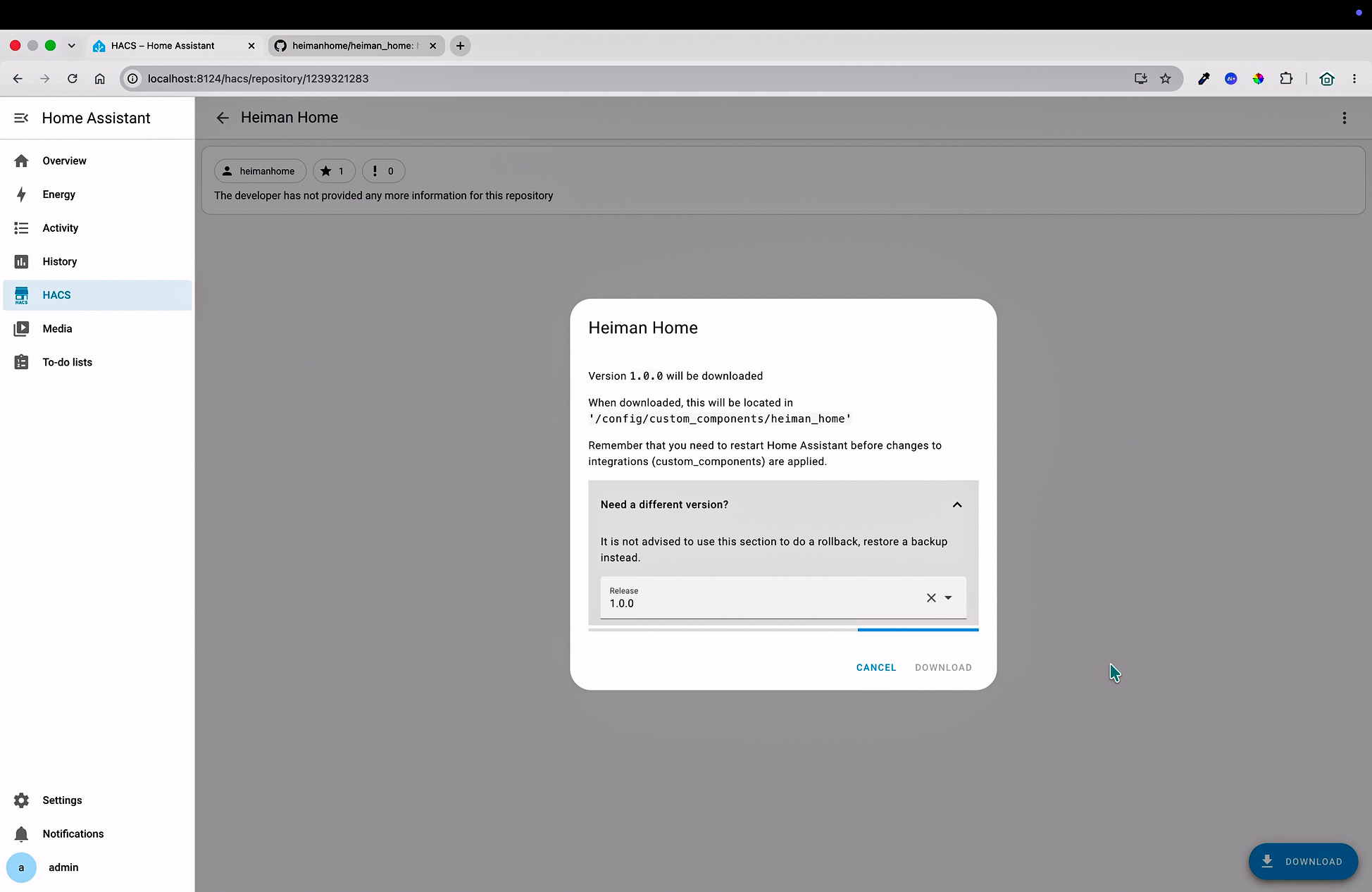Click the Notifications bell icon
This screenshot has height=892, width=1372.
coord(21,834)
